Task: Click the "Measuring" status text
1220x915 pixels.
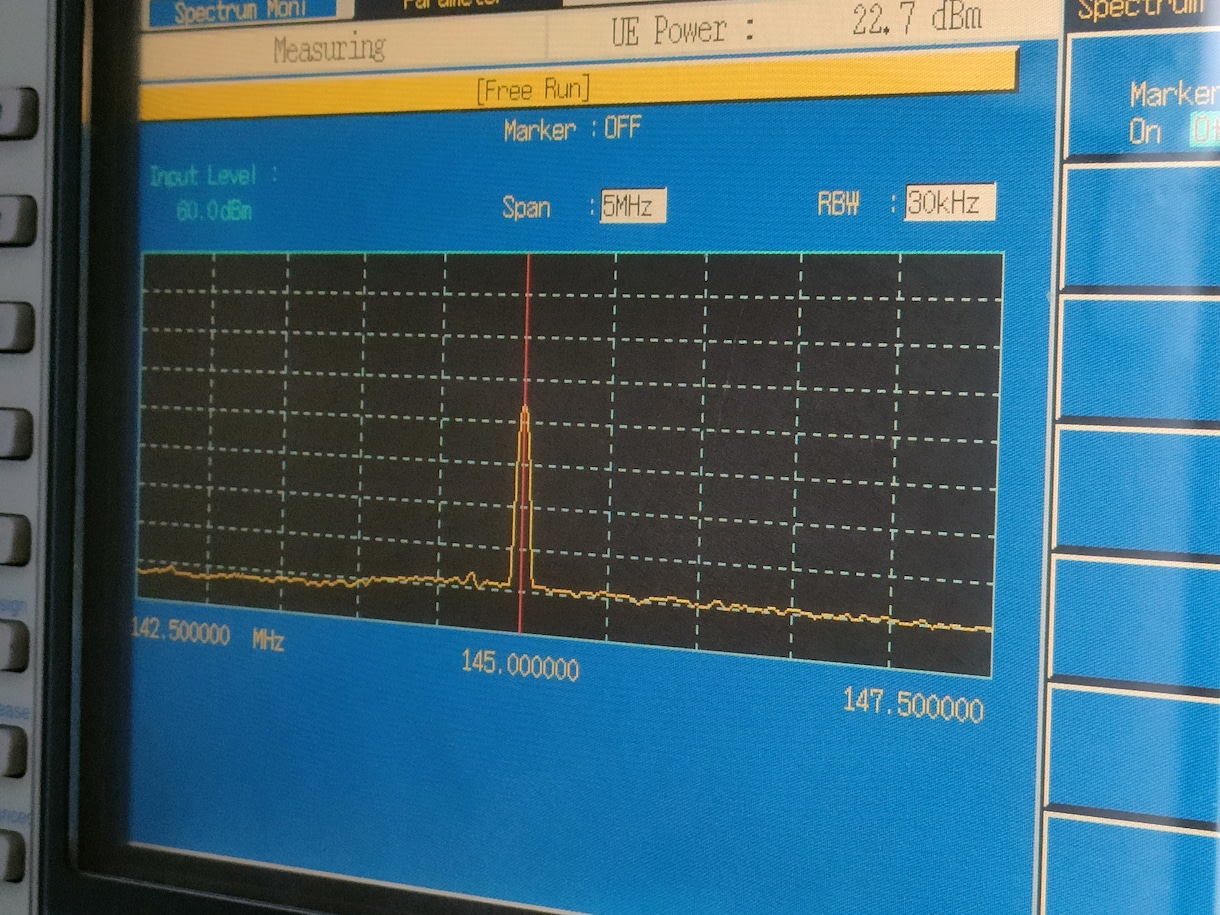Action: [x=329, y=48]
